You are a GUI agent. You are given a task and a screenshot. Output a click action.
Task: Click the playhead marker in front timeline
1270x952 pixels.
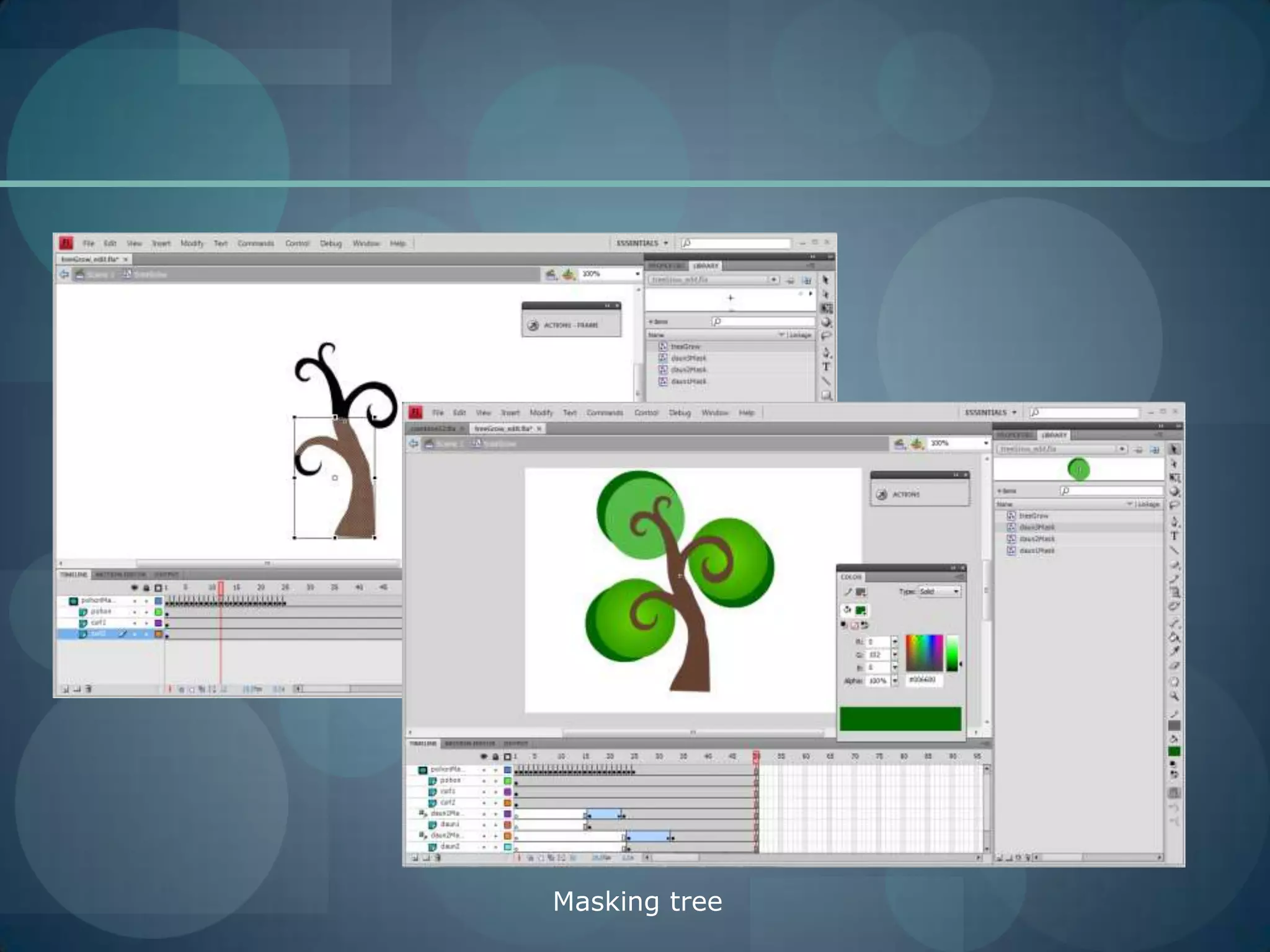[x=756, y=757]
